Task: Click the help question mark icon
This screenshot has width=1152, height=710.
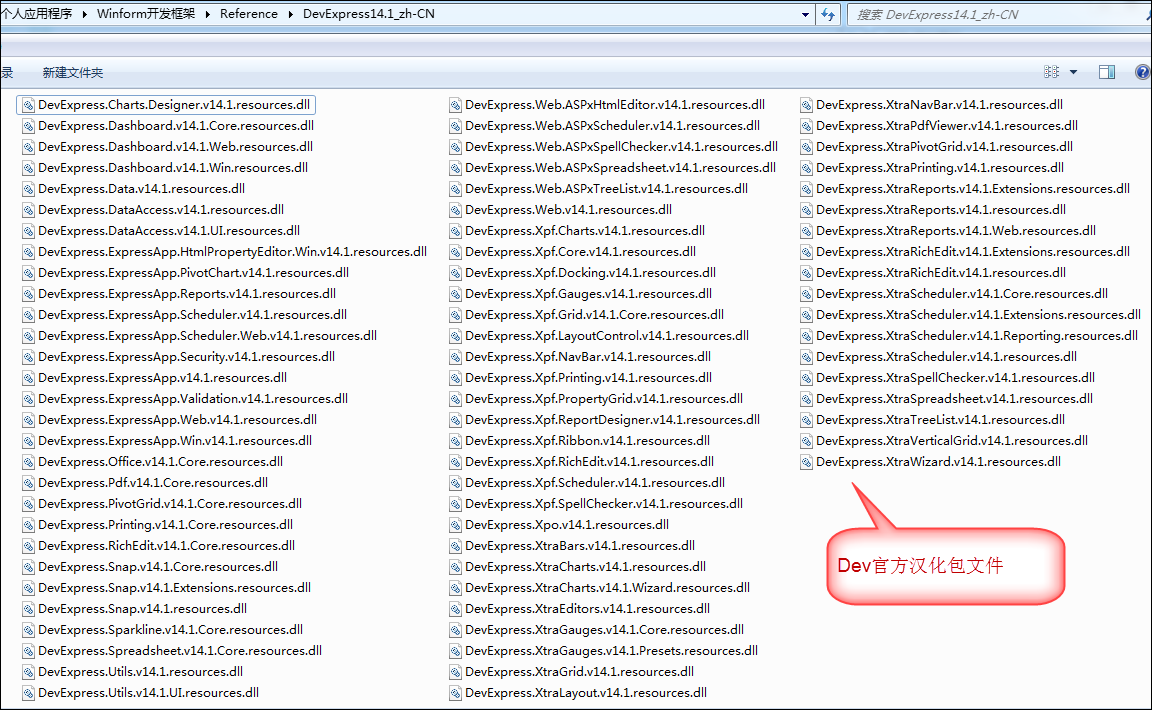Action: [1142, 72]
